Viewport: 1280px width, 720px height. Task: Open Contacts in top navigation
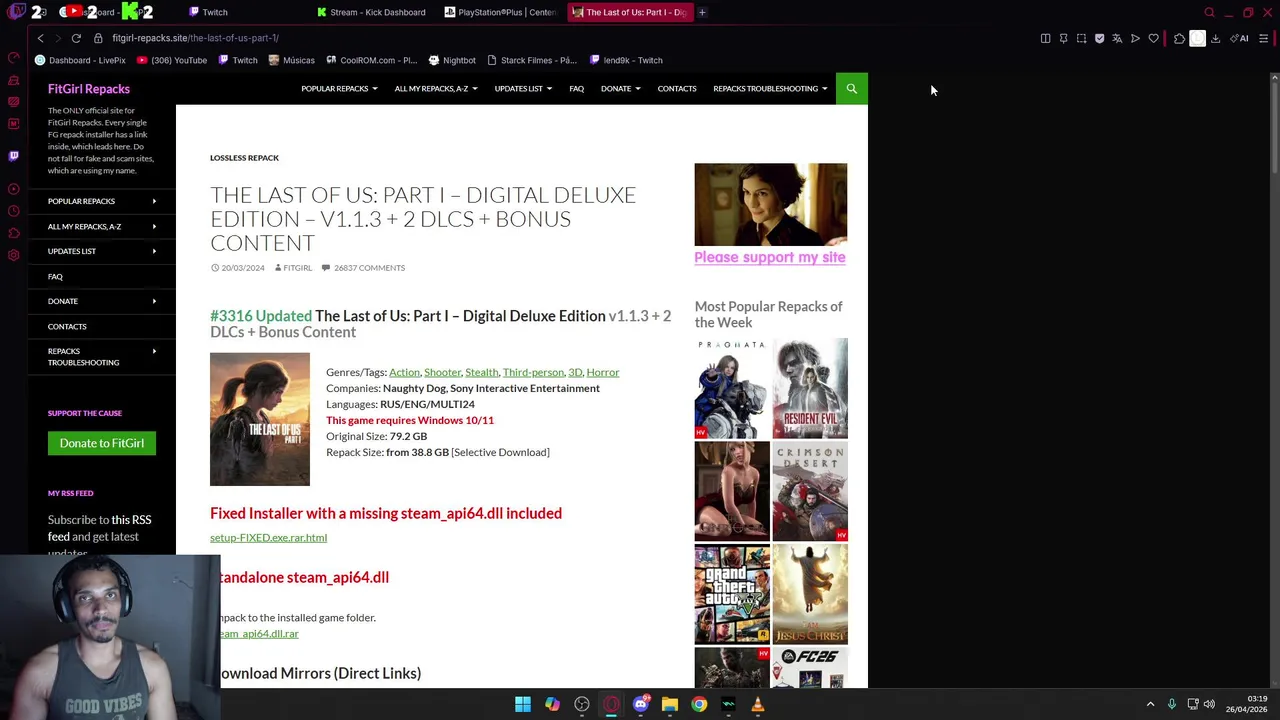pyautogui.click(x=677, y=89)
